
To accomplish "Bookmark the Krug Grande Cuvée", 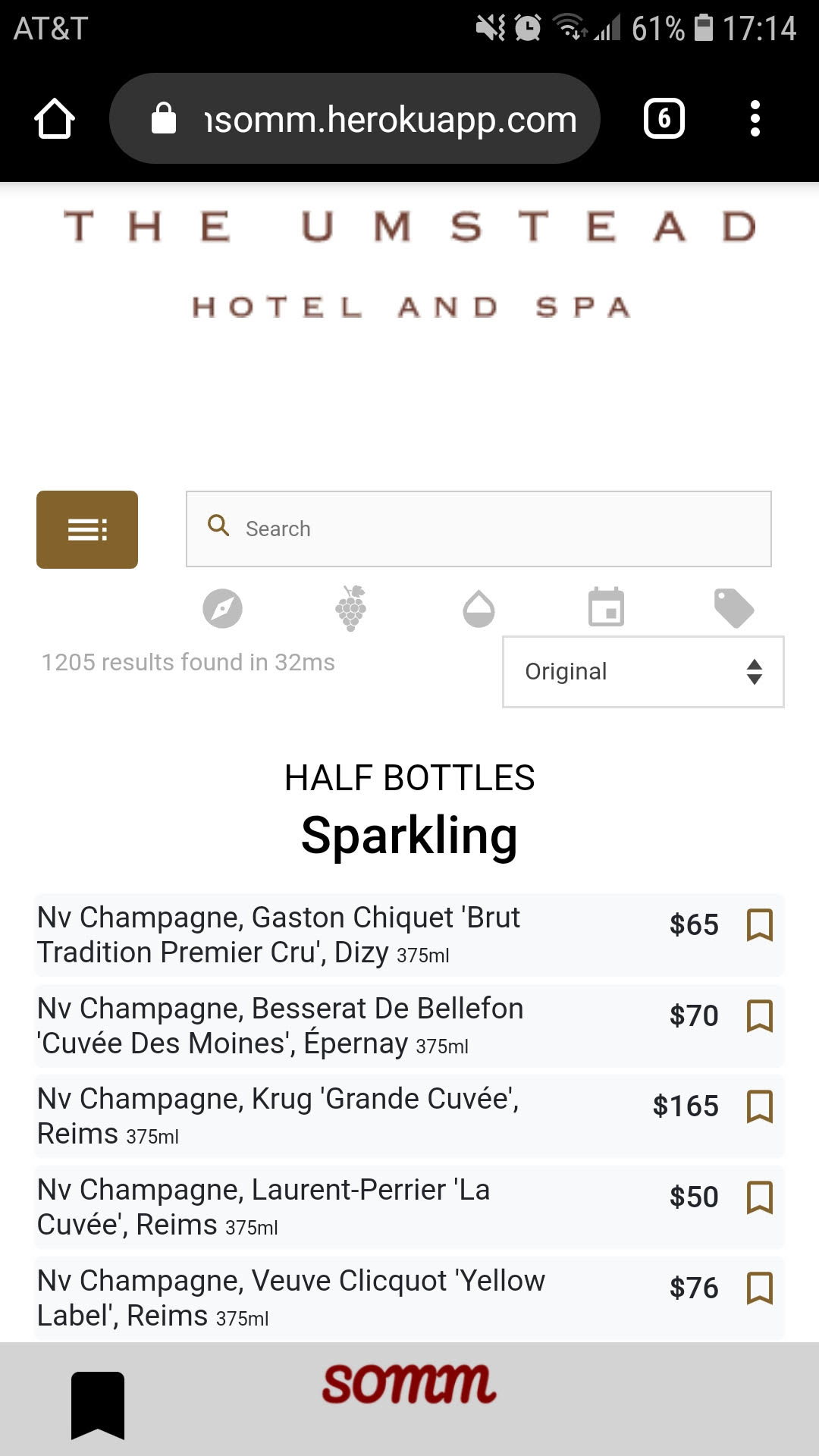I will pyautogui.click(x=760, y=1106).
